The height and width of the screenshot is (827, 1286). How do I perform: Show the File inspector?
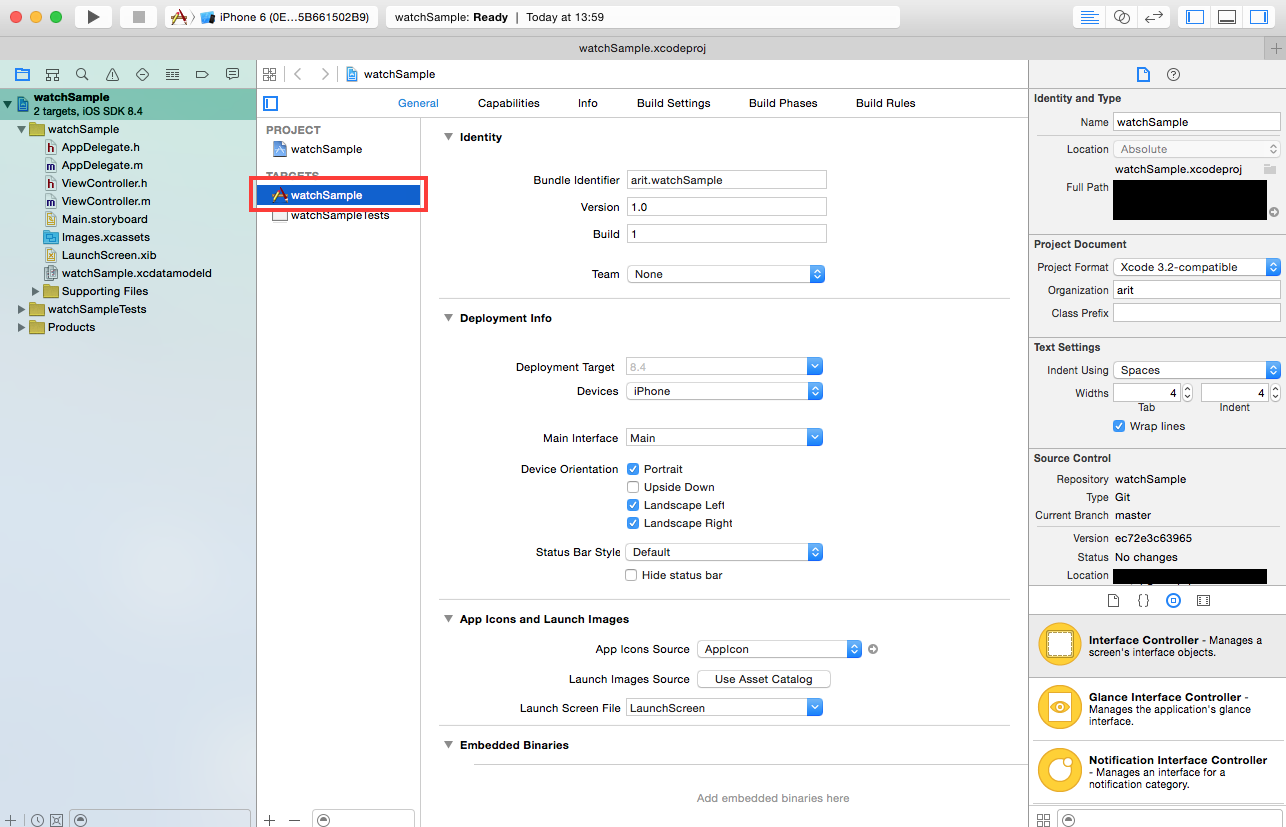click(x=1143, y=75)
